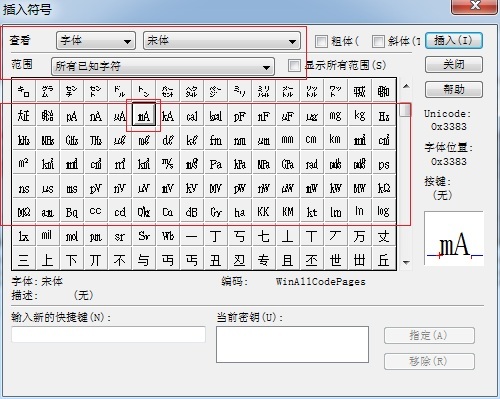Select the 上 character cell
Screen dimensions: 500x399
click(x=48, y=259)
